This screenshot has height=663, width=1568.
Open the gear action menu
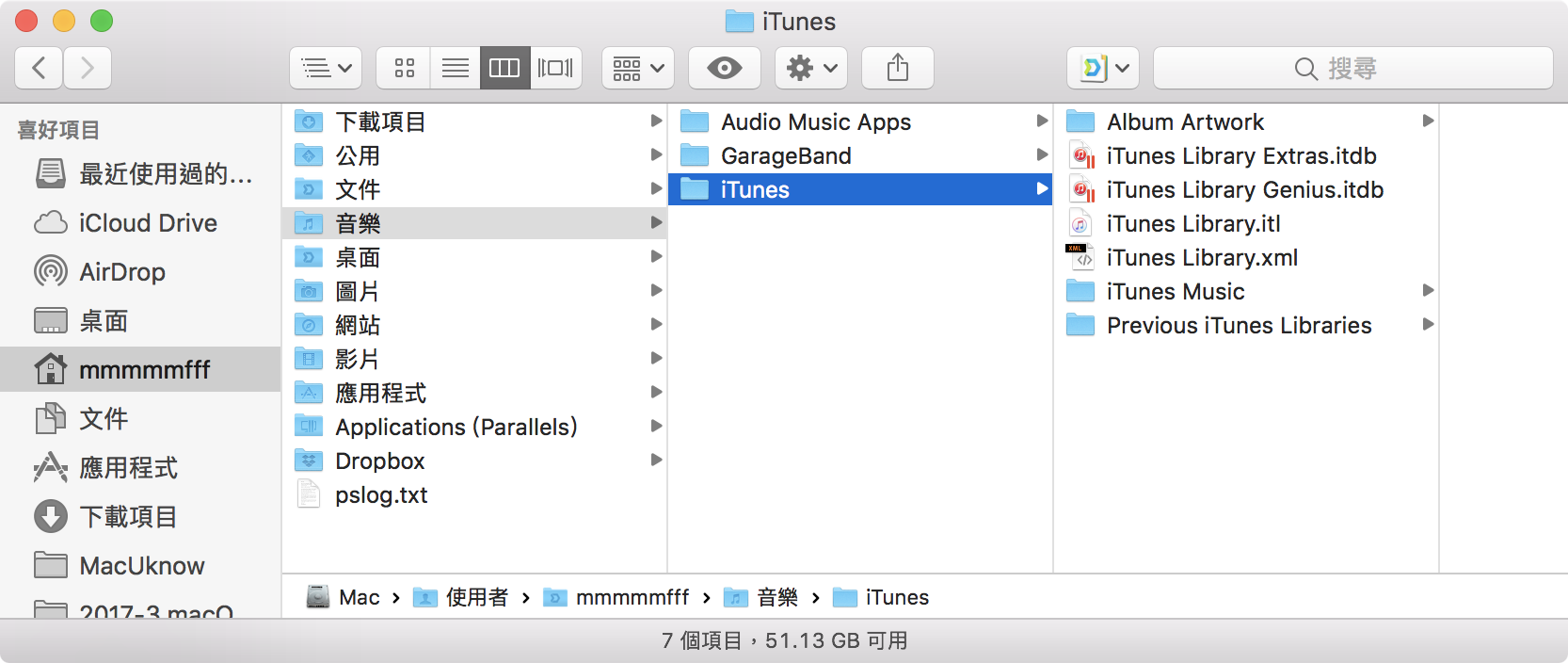click(811, 68)
